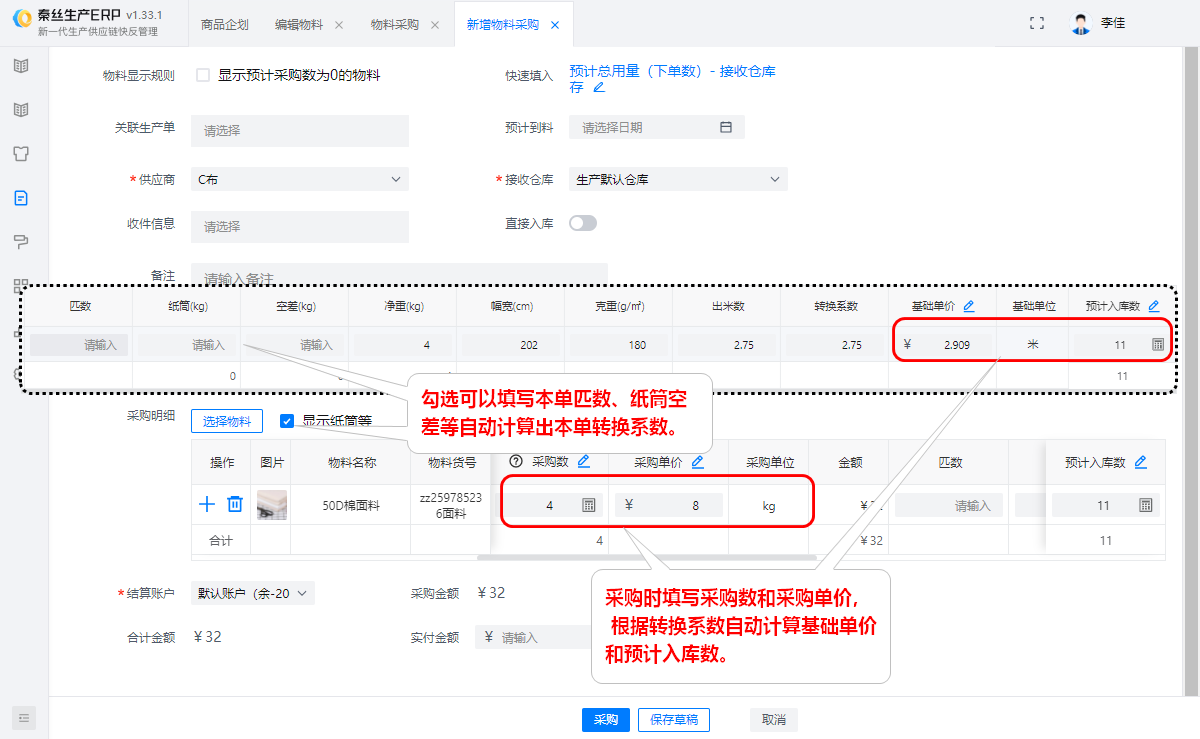The image size is (1200, 739).
Task: Click the fullscreen icon in top bar
Action: pos(1037,21)
